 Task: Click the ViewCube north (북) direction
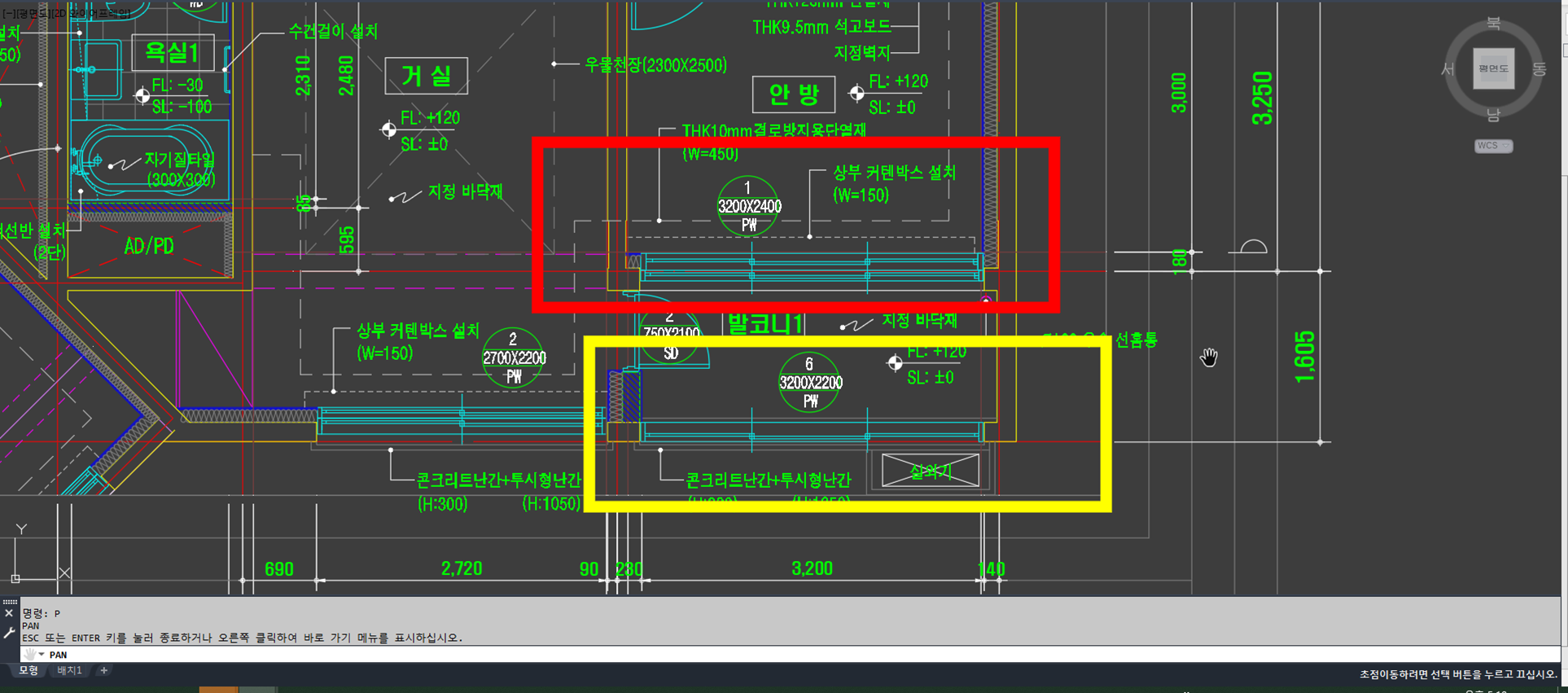click(x=1493, y=24)
